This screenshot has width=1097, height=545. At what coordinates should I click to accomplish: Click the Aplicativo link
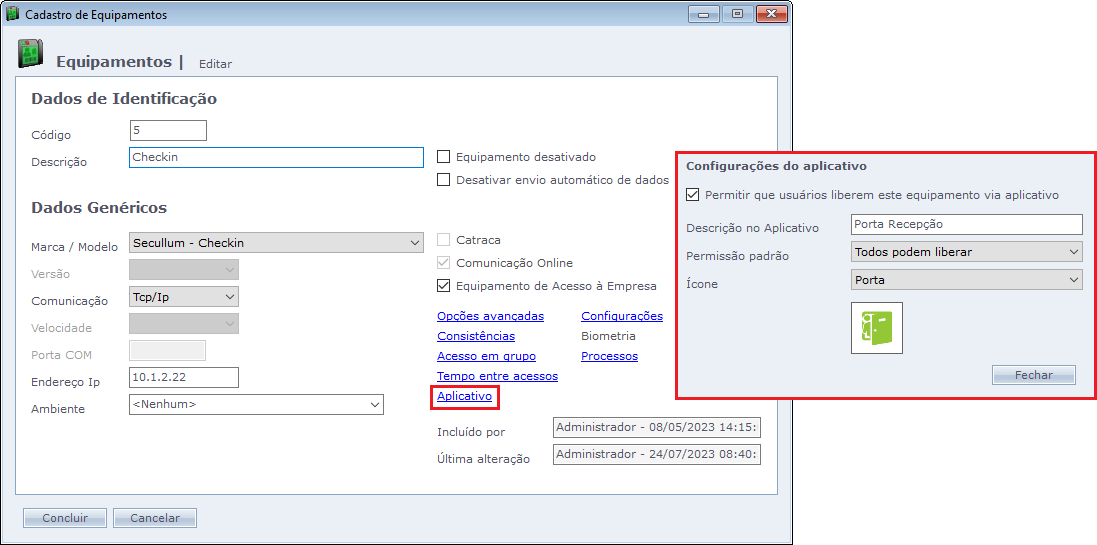[x=464, y=397]
